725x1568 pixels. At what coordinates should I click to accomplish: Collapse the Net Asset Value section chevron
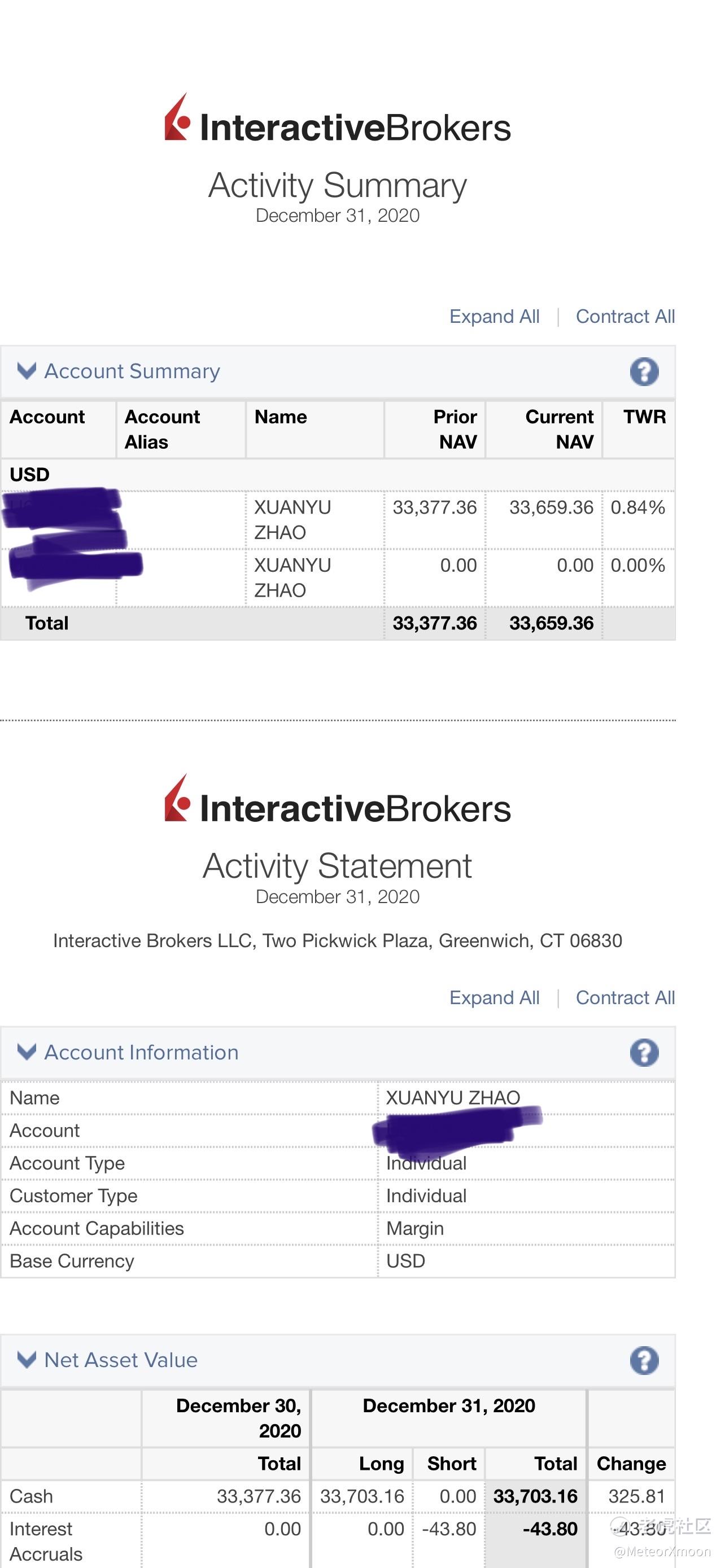click(27, 1359)
